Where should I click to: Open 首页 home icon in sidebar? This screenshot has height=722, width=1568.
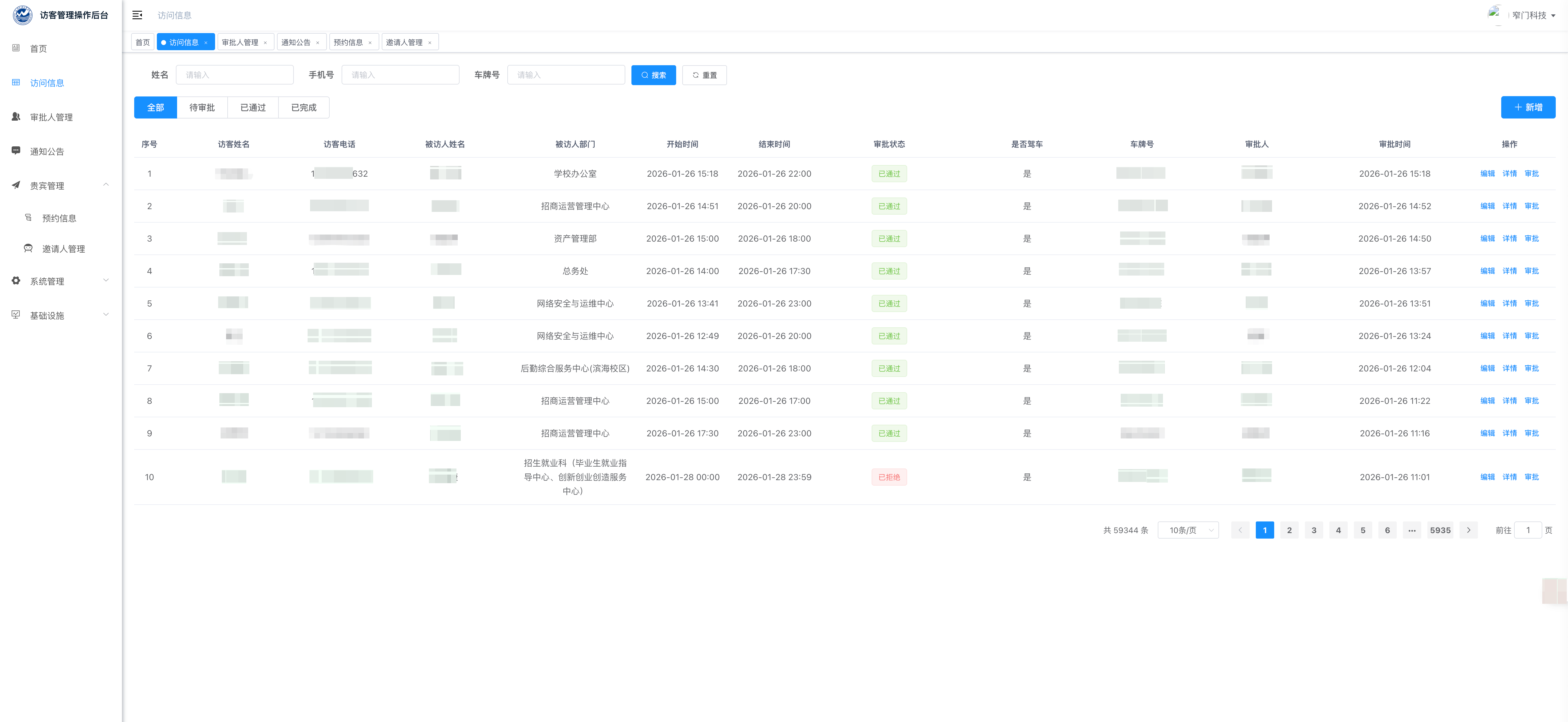click(x=16, y=48)
